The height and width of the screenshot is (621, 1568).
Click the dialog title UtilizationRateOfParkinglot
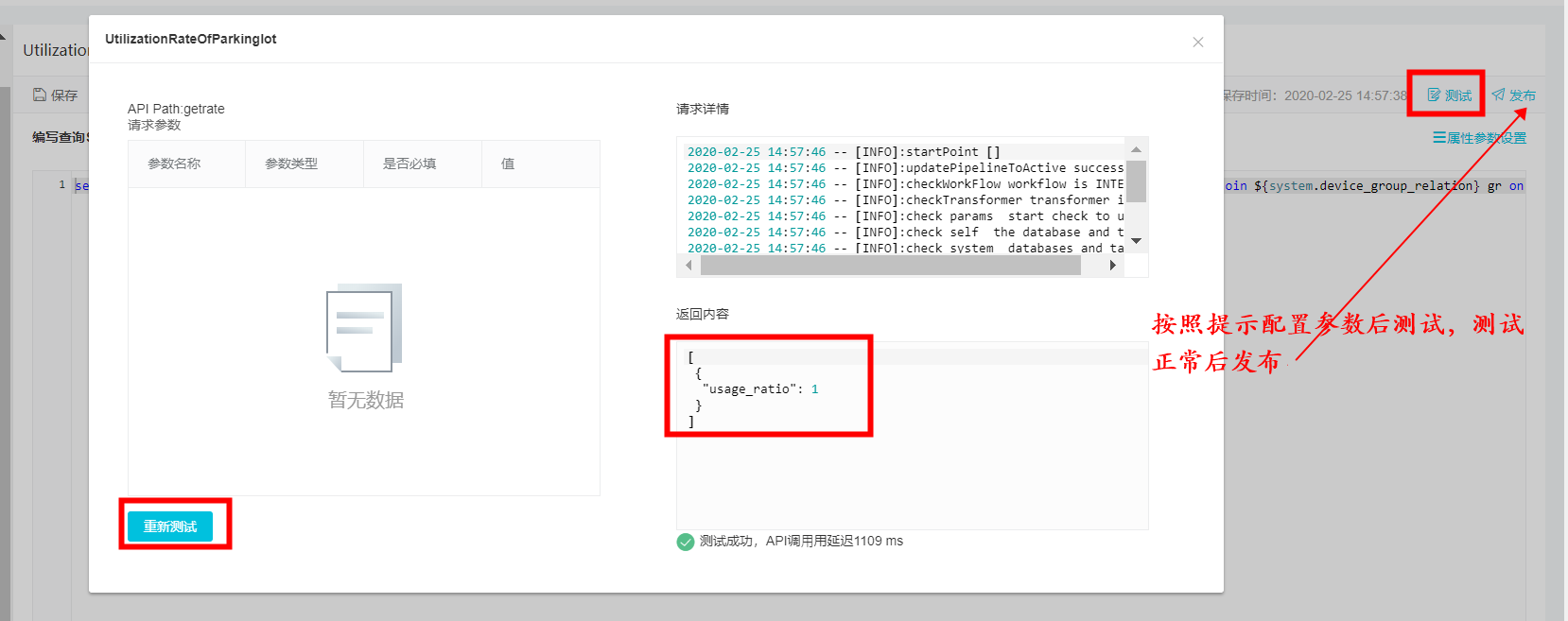point(191,39)
